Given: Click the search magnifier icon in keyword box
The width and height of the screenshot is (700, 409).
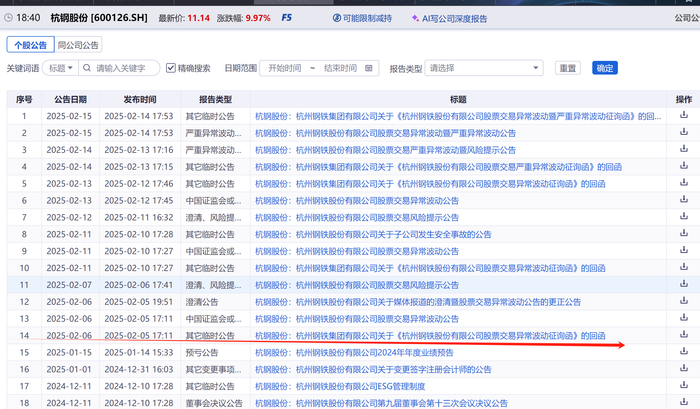Looking at the screenshot, I should (87, 68).
